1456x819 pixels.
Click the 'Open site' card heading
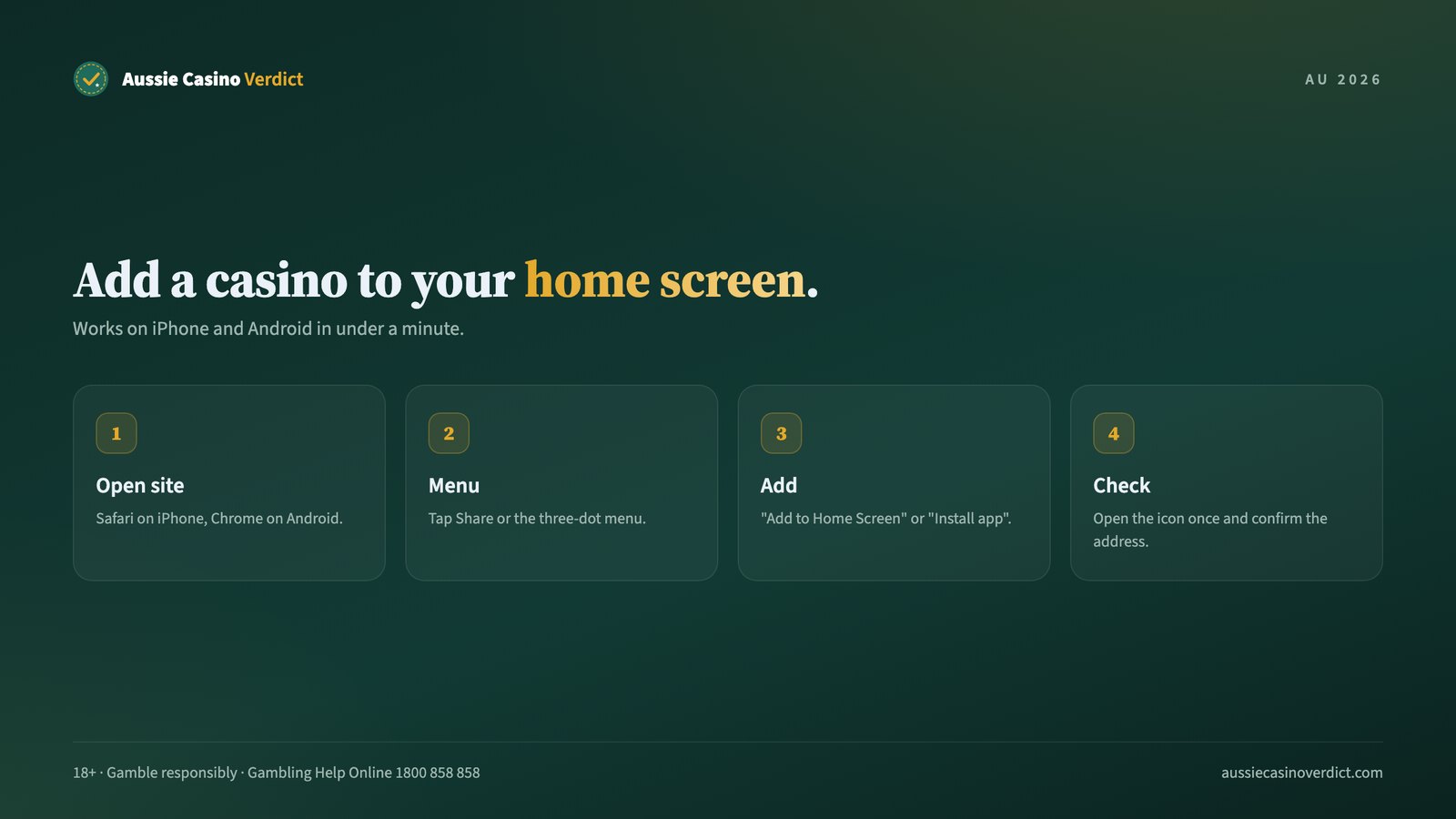click(x=140, y=486)
